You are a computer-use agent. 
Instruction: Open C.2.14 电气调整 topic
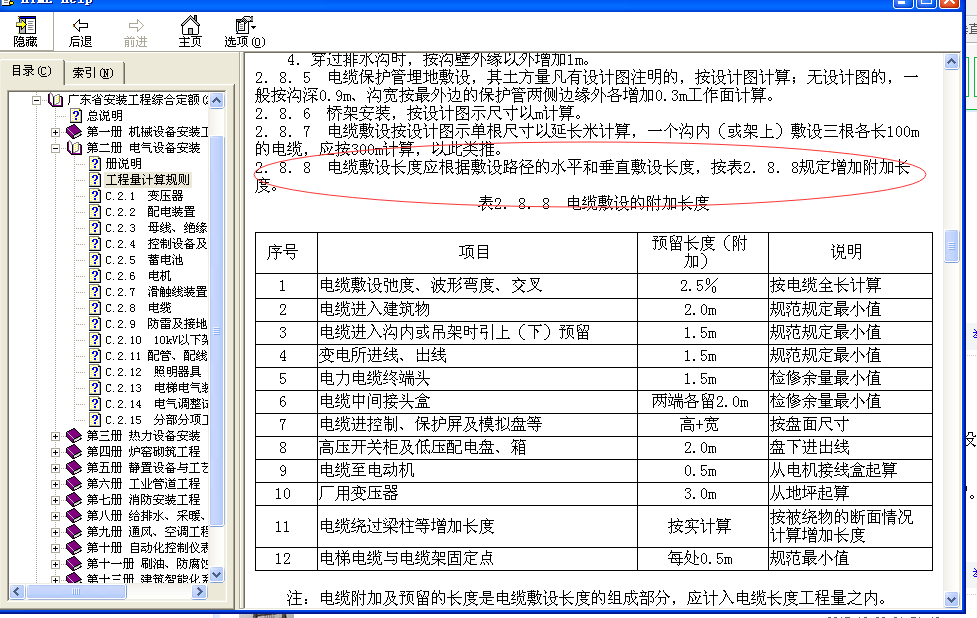[156, 404]
